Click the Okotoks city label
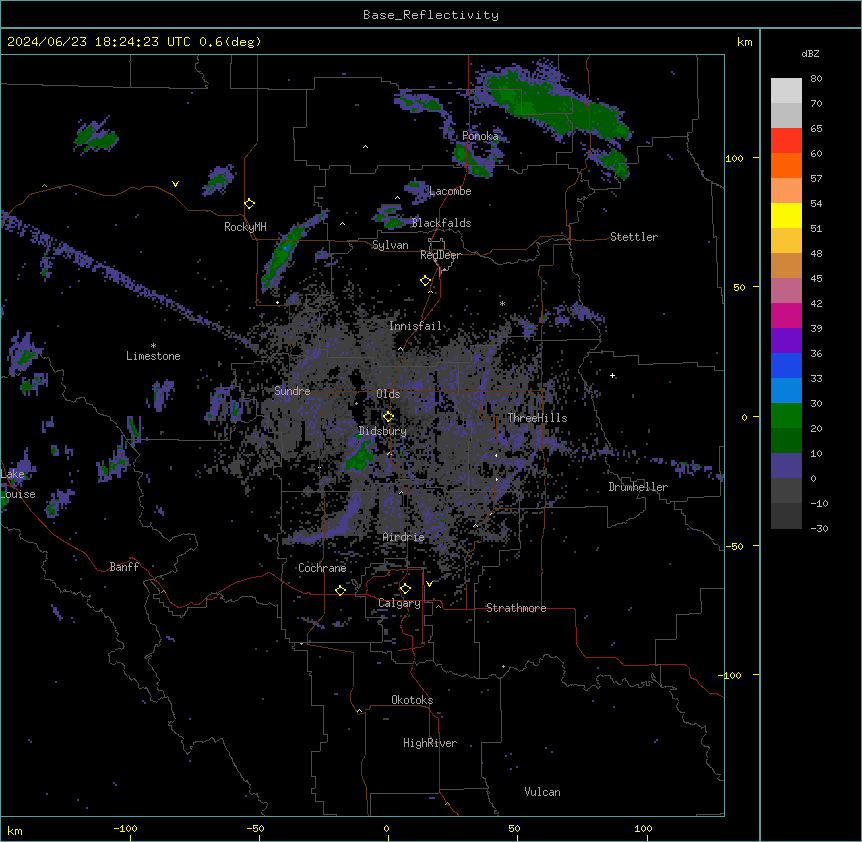The height and width of the screenshot is (842, 862). click(412, 700)
